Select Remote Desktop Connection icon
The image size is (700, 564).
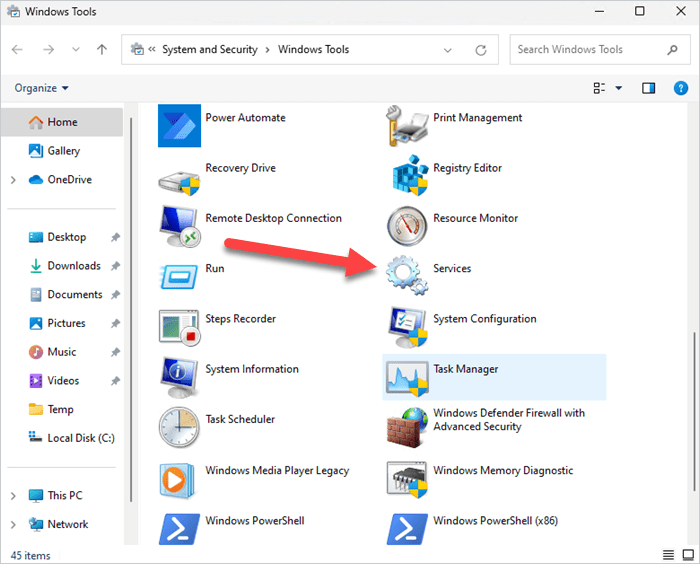coord(179,226)
